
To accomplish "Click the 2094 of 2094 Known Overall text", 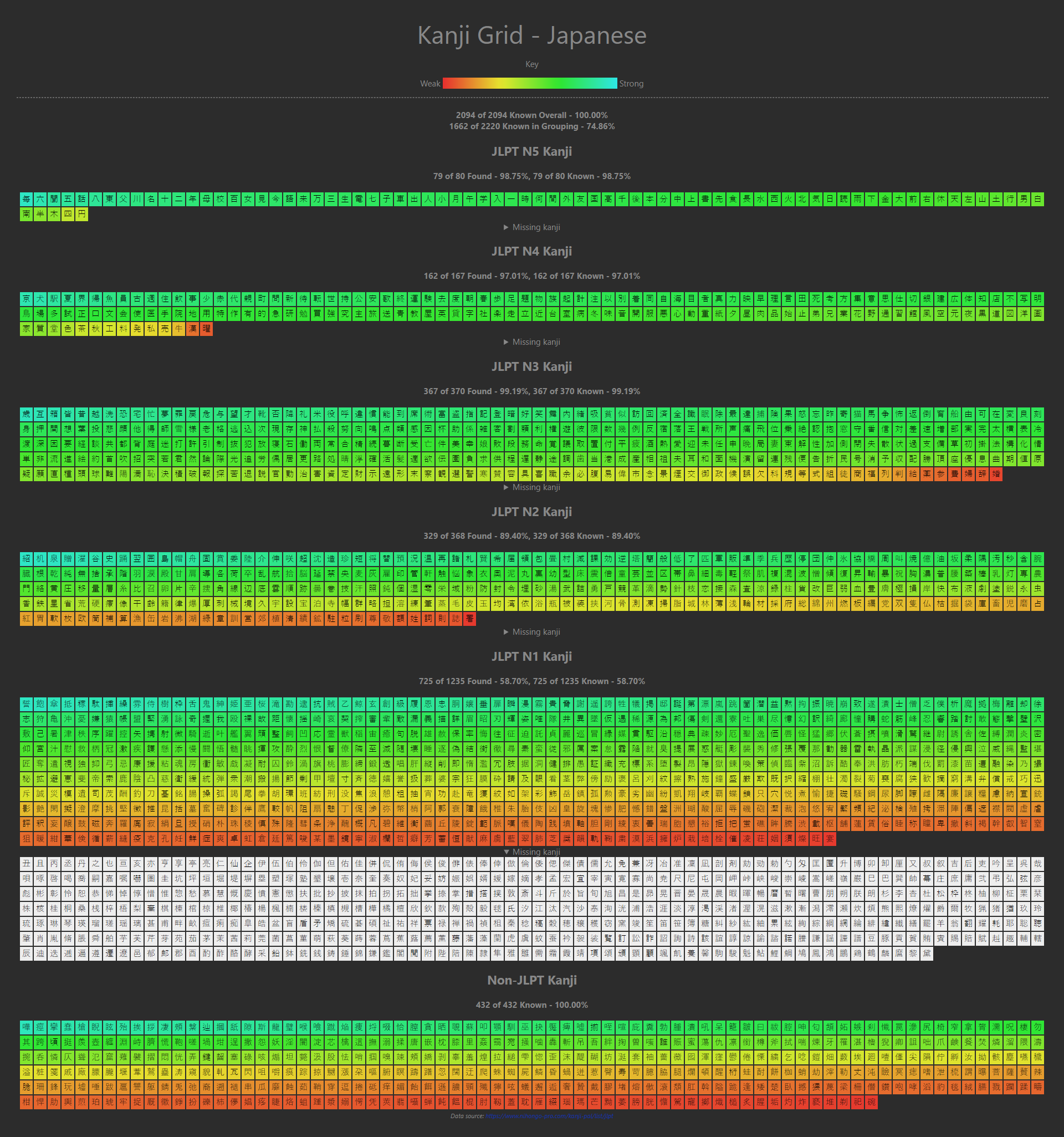I will pos(531,115).
